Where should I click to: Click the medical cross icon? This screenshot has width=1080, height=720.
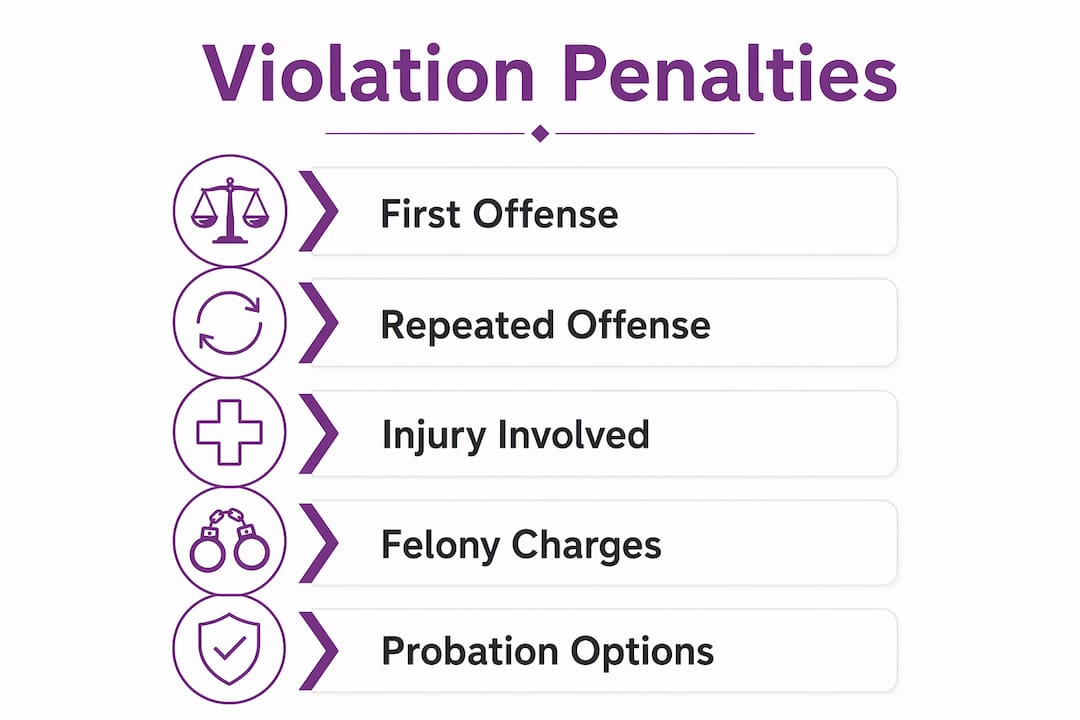pyautogui.click(x=229, y=432)
